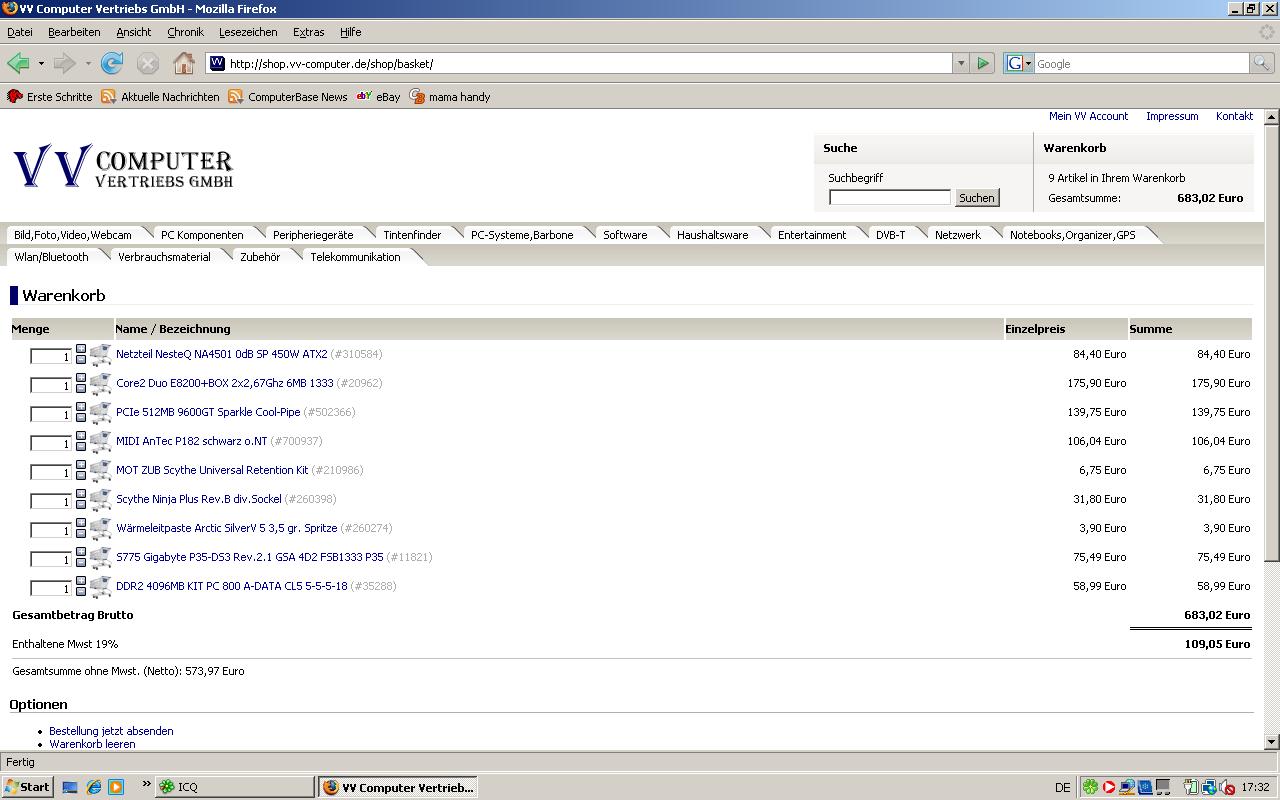Click the Show Desktop quick launch icon
The width and height of the screenshot is (1280, 800).
(70, 787)
